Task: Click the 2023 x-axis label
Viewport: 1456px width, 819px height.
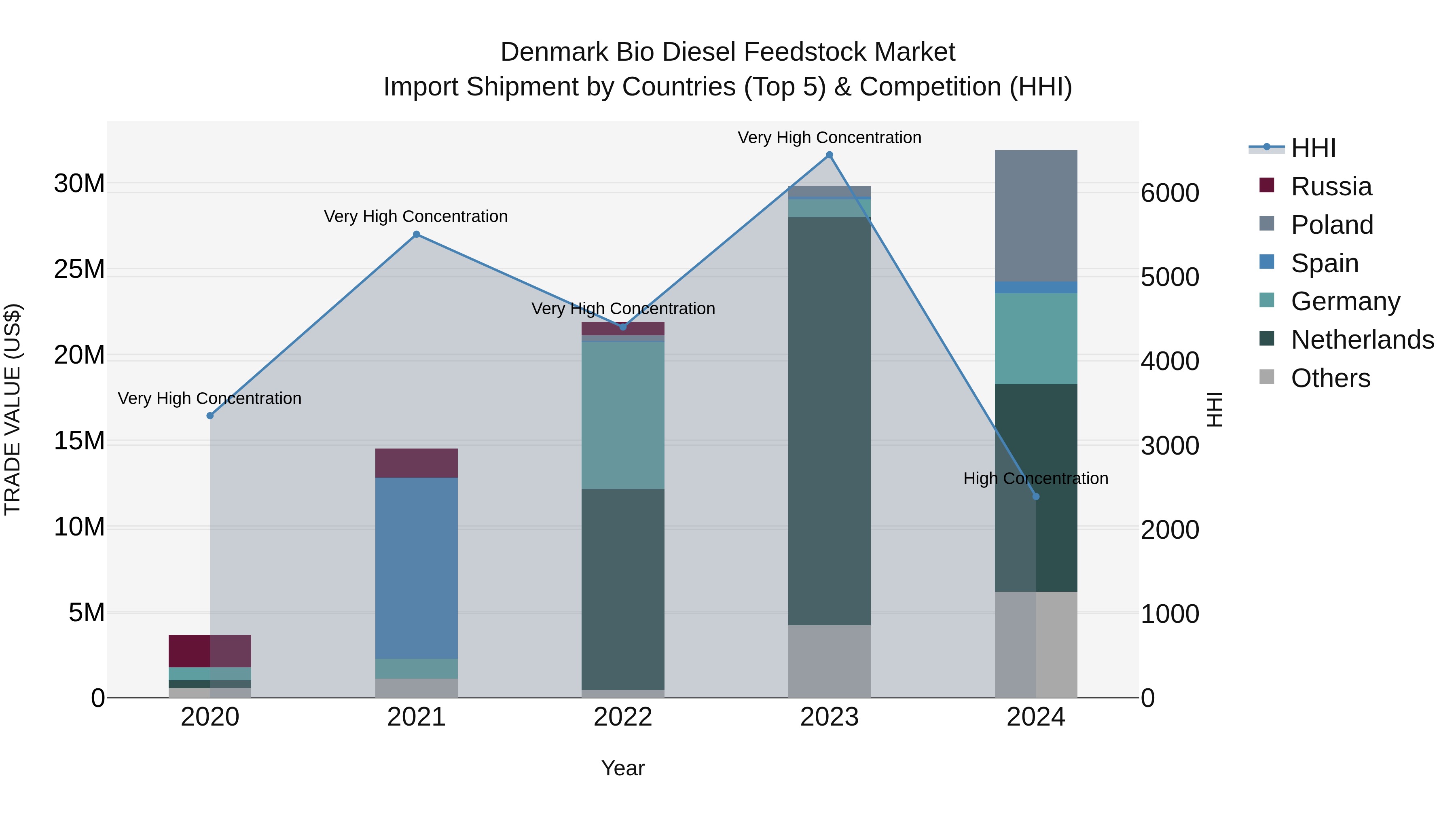Action: point(829,717)
